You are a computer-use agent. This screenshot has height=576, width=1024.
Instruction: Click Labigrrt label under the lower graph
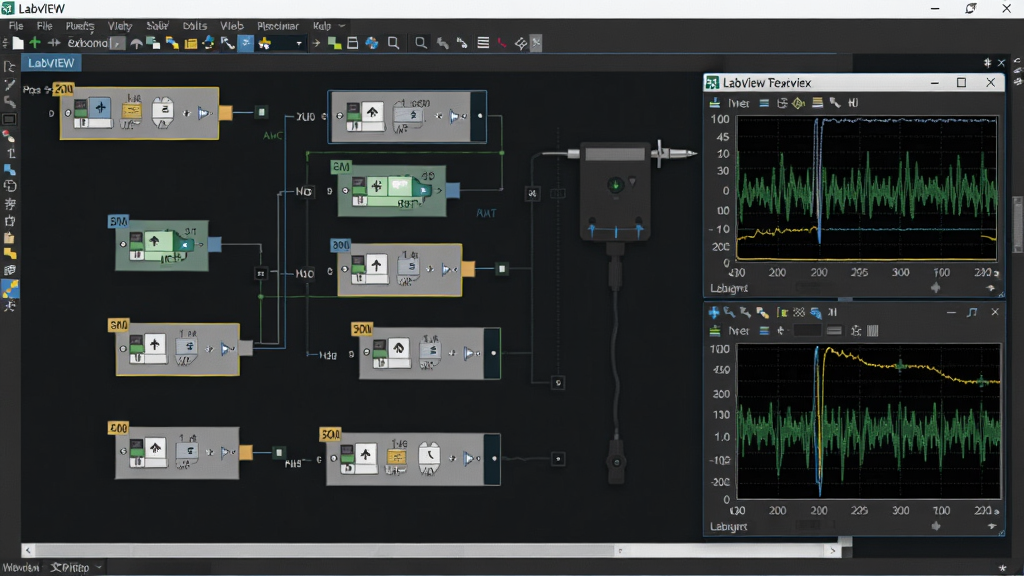click(729, 526)
